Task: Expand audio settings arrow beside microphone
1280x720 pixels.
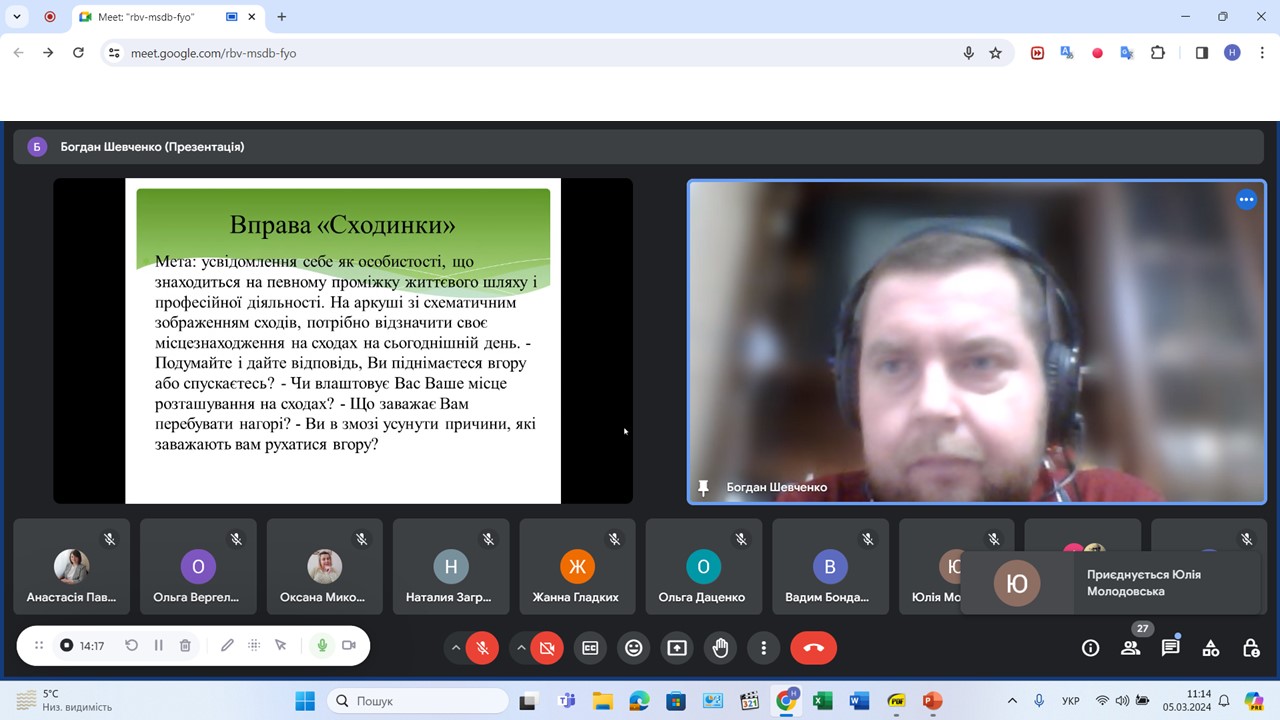Action: pos(456,648)
